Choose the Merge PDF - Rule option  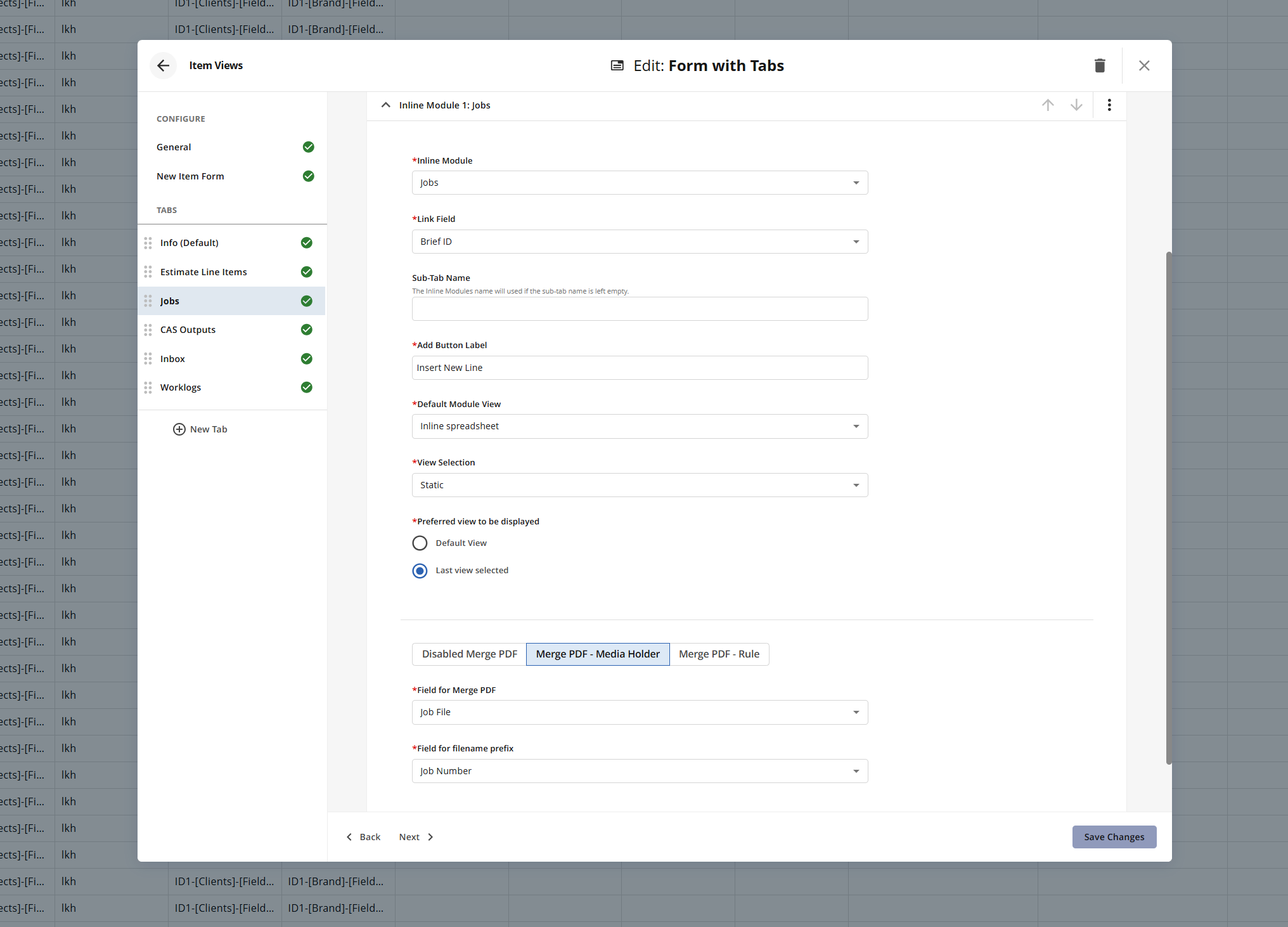(x=719, y=654)
